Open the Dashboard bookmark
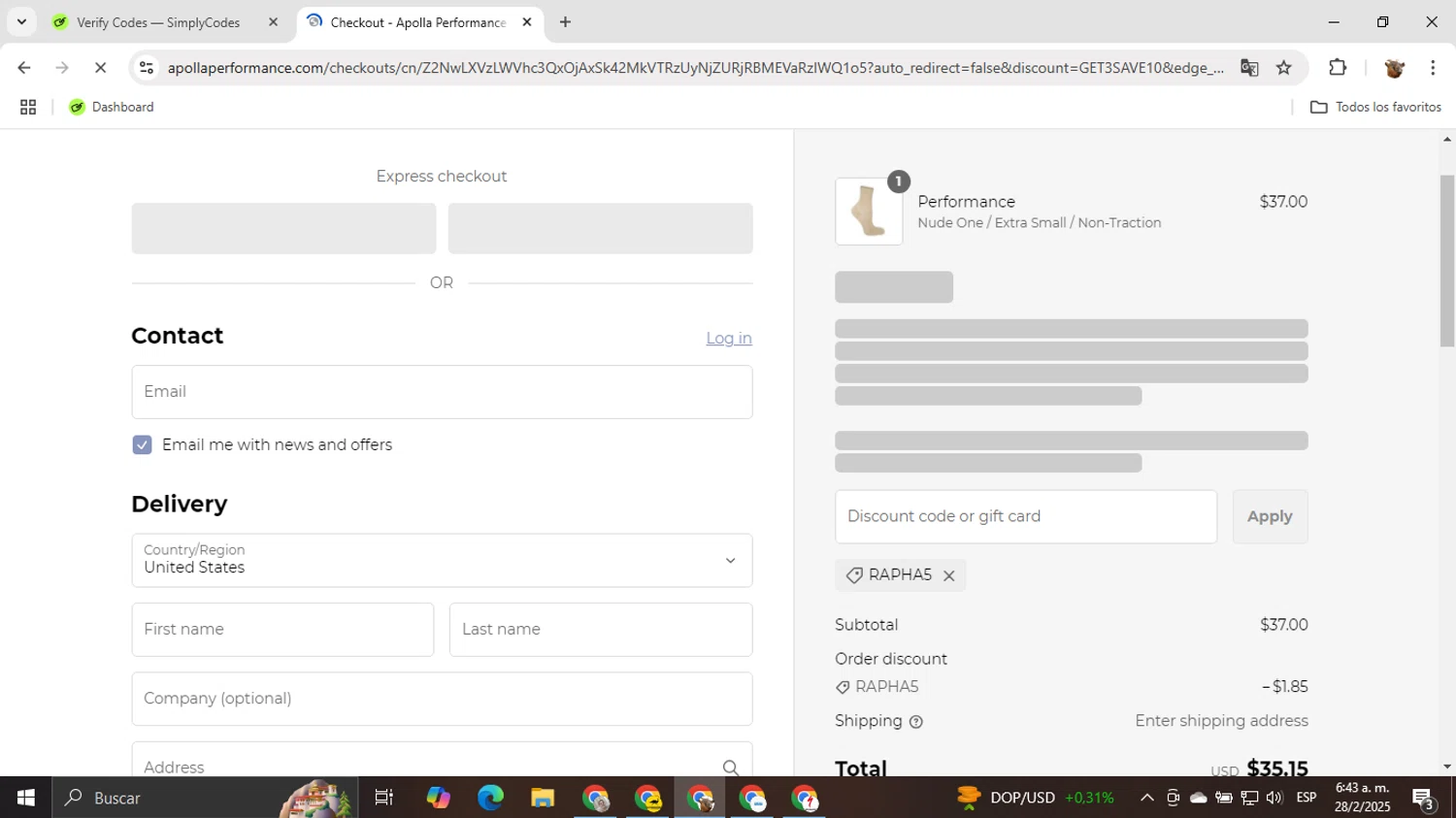Viewport: 1456px width, 818px height. [x=112, y=107]
